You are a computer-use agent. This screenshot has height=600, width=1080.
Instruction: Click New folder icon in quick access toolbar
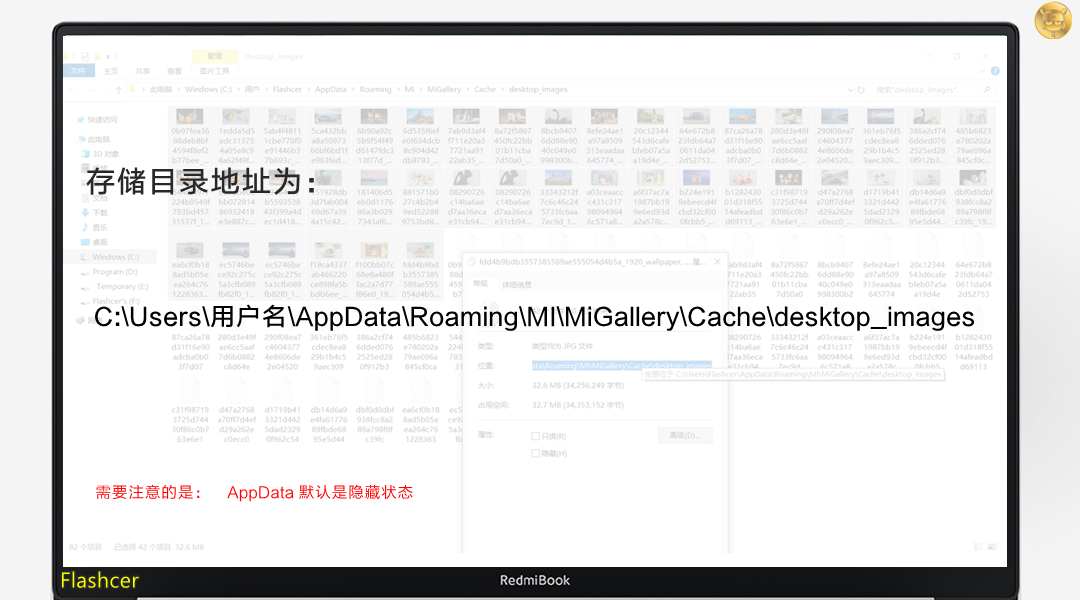coord(97,56)
